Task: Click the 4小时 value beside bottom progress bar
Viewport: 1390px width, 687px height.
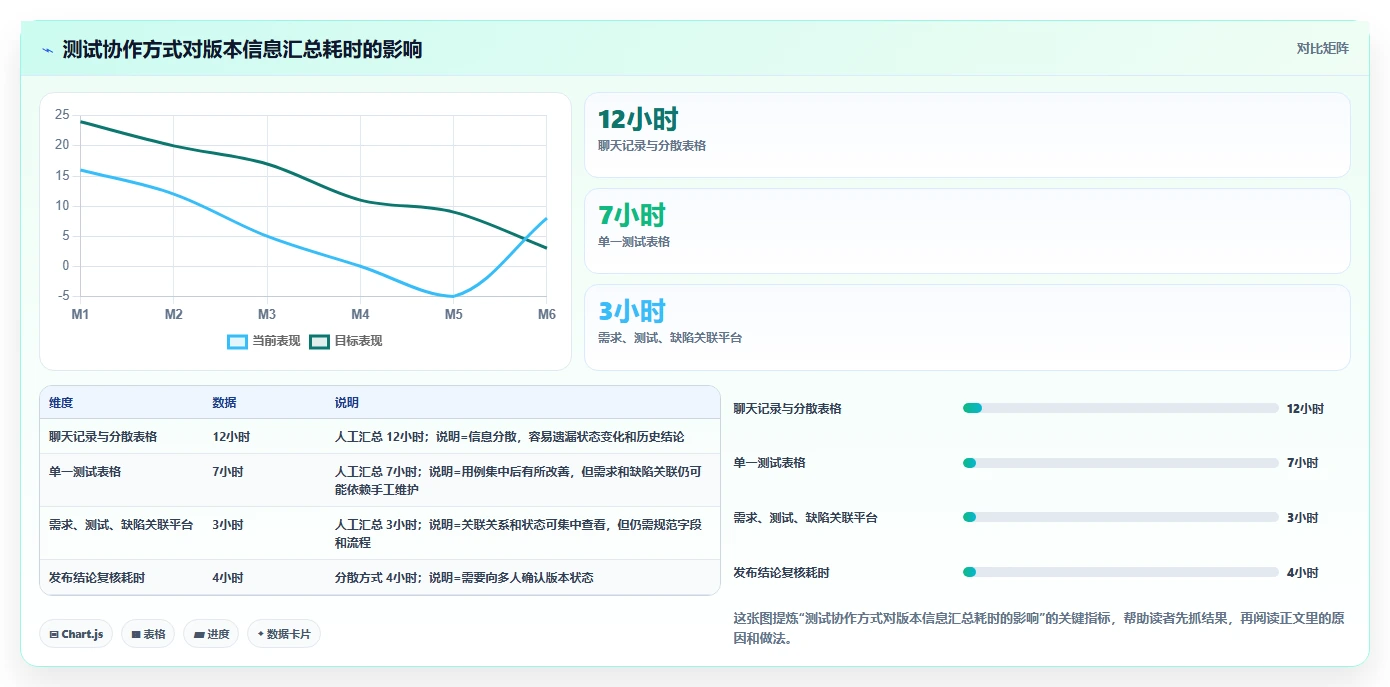Action: tap(1302, 573)
